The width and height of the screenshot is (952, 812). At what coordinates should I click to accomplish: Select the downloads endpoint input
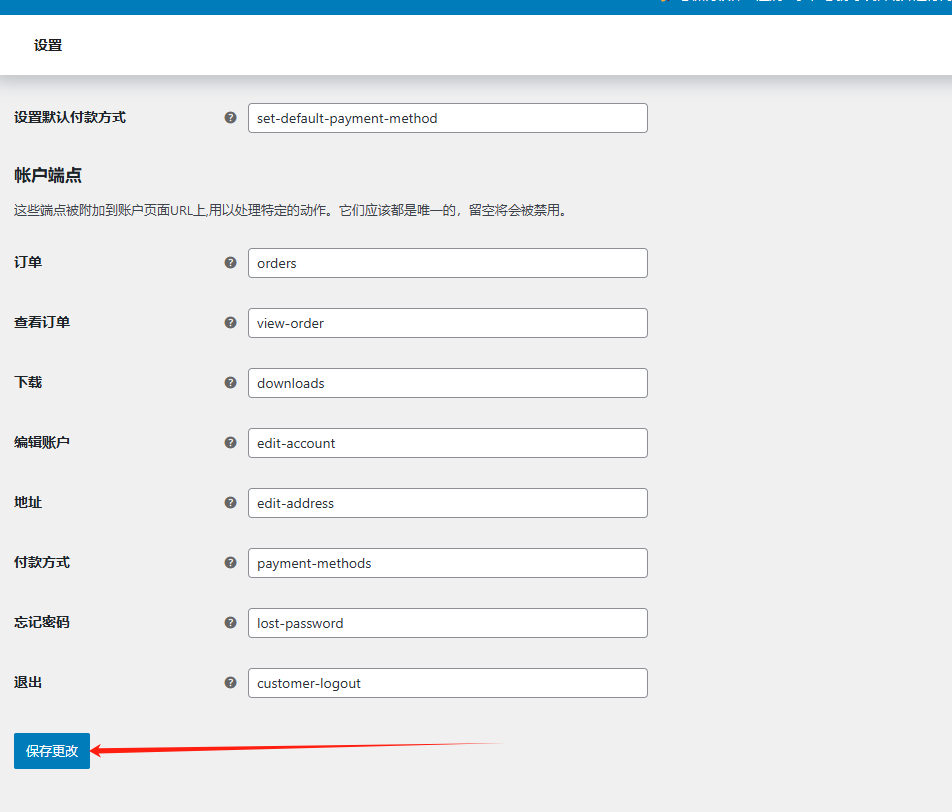447,383
